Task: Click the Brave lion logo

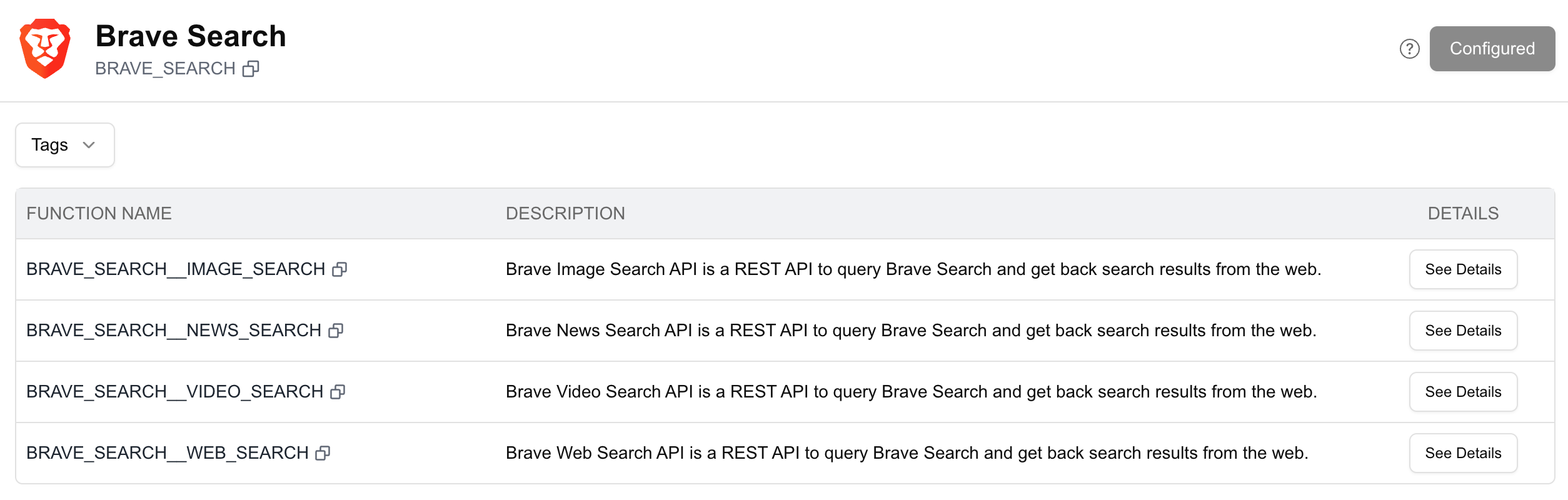Action: [45, 49]
